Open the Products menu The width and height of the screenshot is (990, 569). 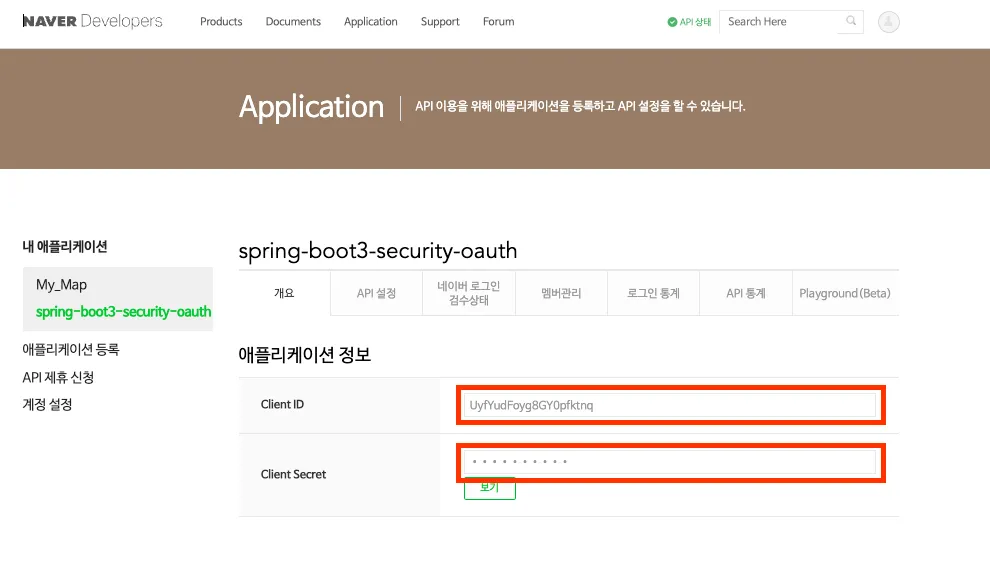tap(221, 21)
